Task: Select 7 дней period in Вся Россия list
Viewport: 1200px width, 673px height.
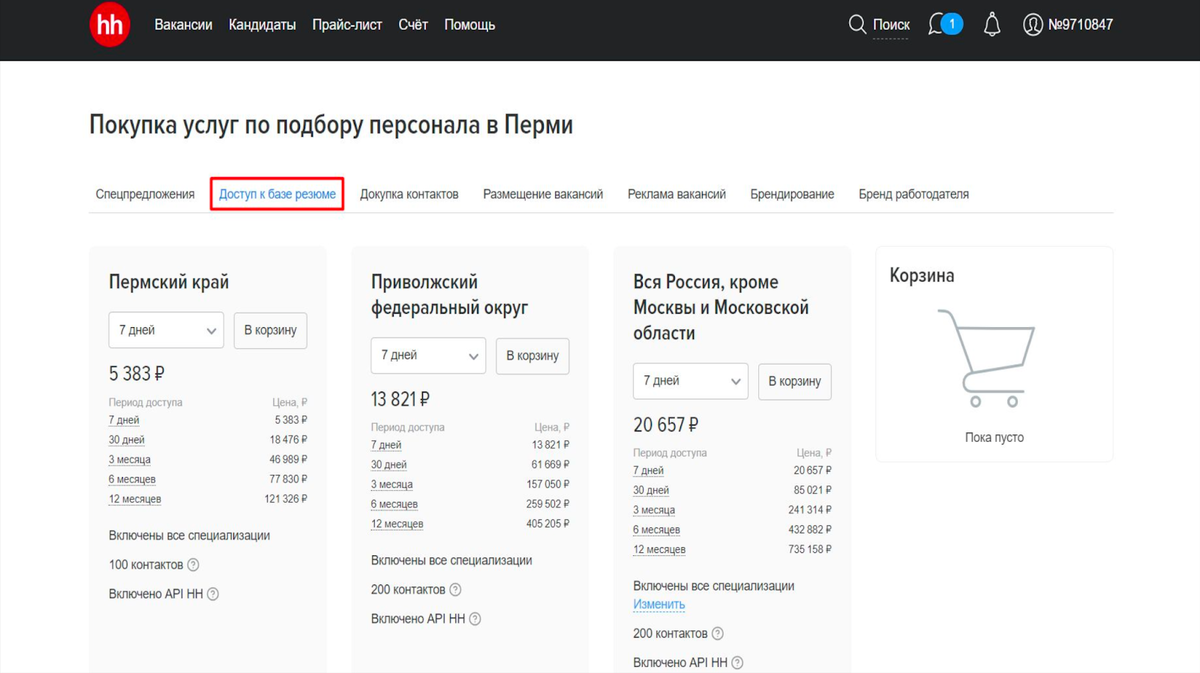Action: 648,471
